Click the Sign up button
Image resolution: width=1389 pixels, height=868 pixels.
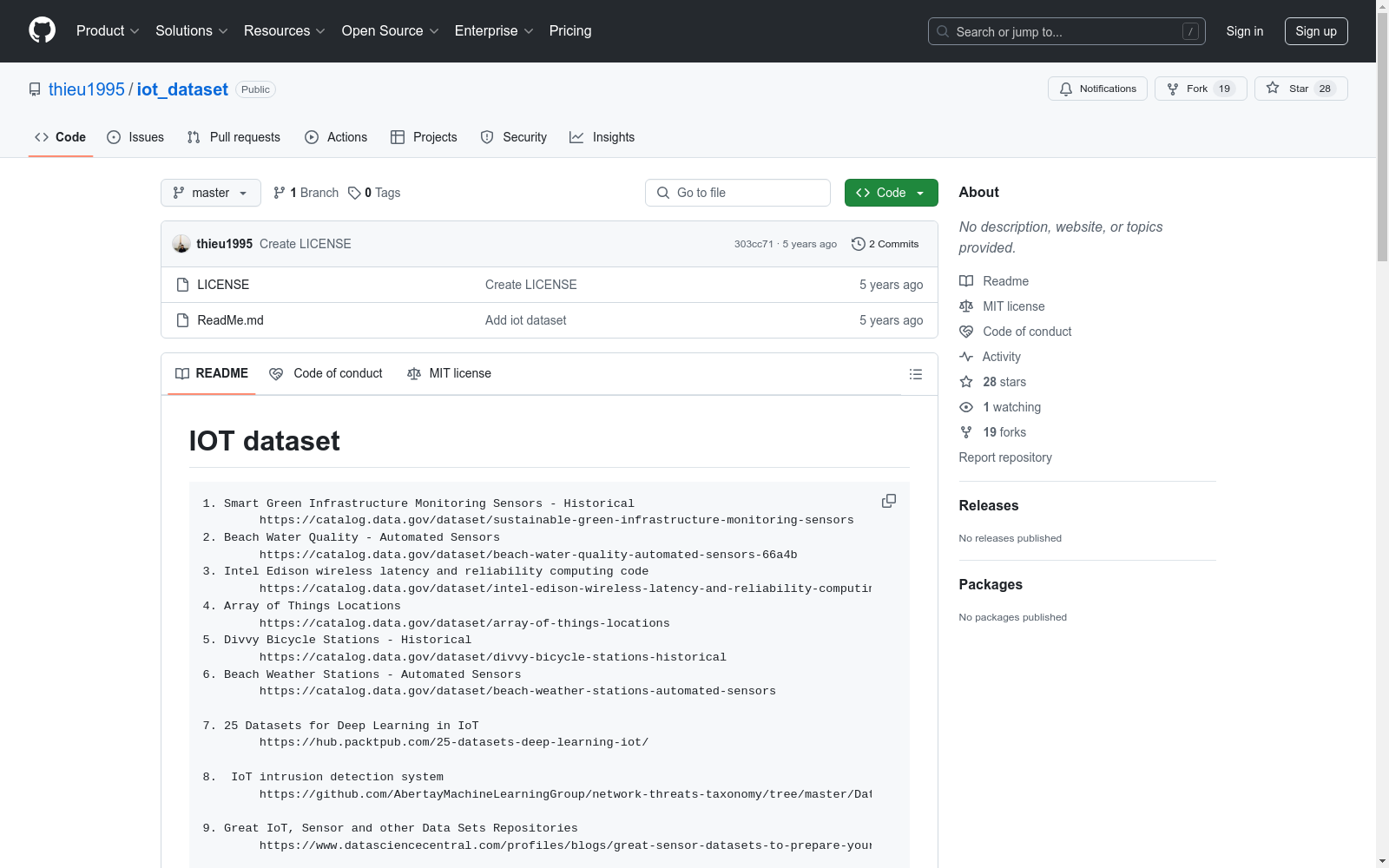(1315, 31)
